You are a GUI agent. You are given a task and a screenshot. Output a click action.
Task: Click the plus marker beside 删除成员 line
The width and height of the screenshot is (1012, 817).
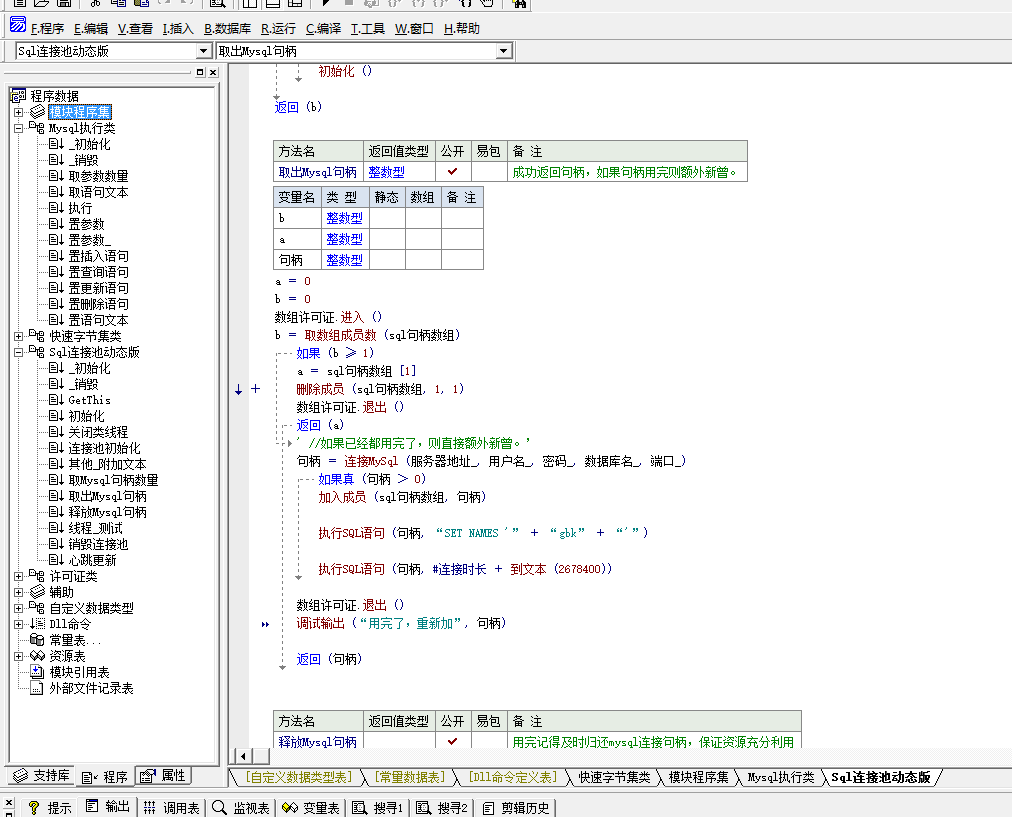tap(256, 388)
